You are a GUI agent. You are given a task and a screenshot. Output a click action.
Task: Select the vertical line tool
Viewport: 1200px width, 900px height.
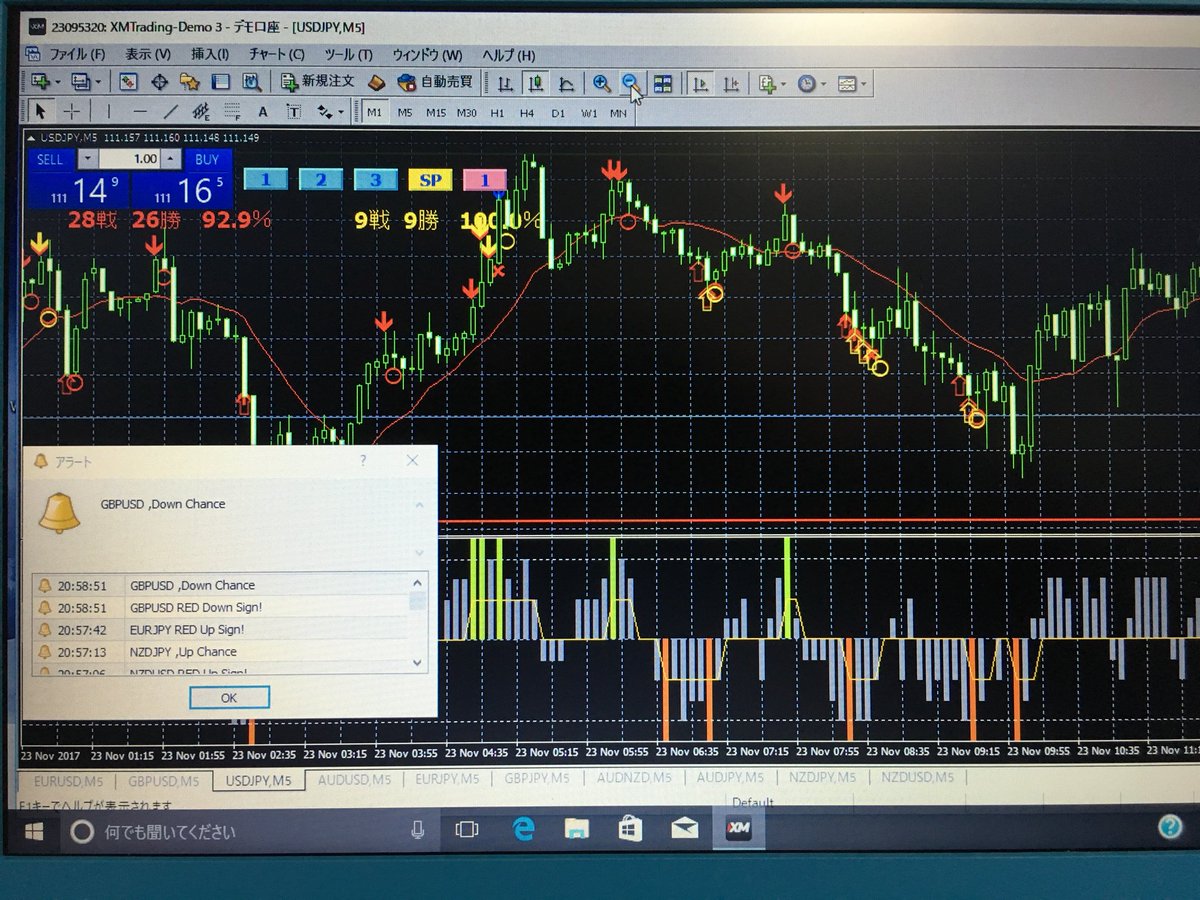coord(108,111)
